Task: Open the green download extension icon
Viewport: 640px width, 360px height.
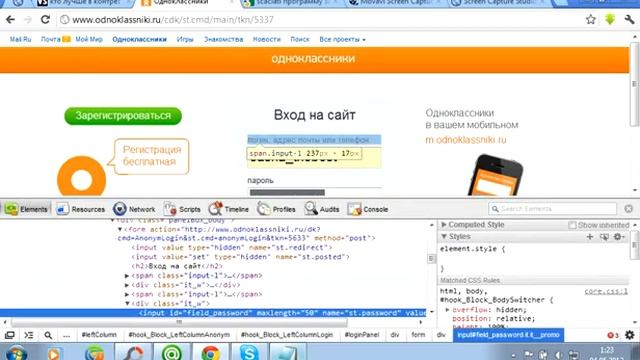Action: pyautogui.click(x=610, y=19)
